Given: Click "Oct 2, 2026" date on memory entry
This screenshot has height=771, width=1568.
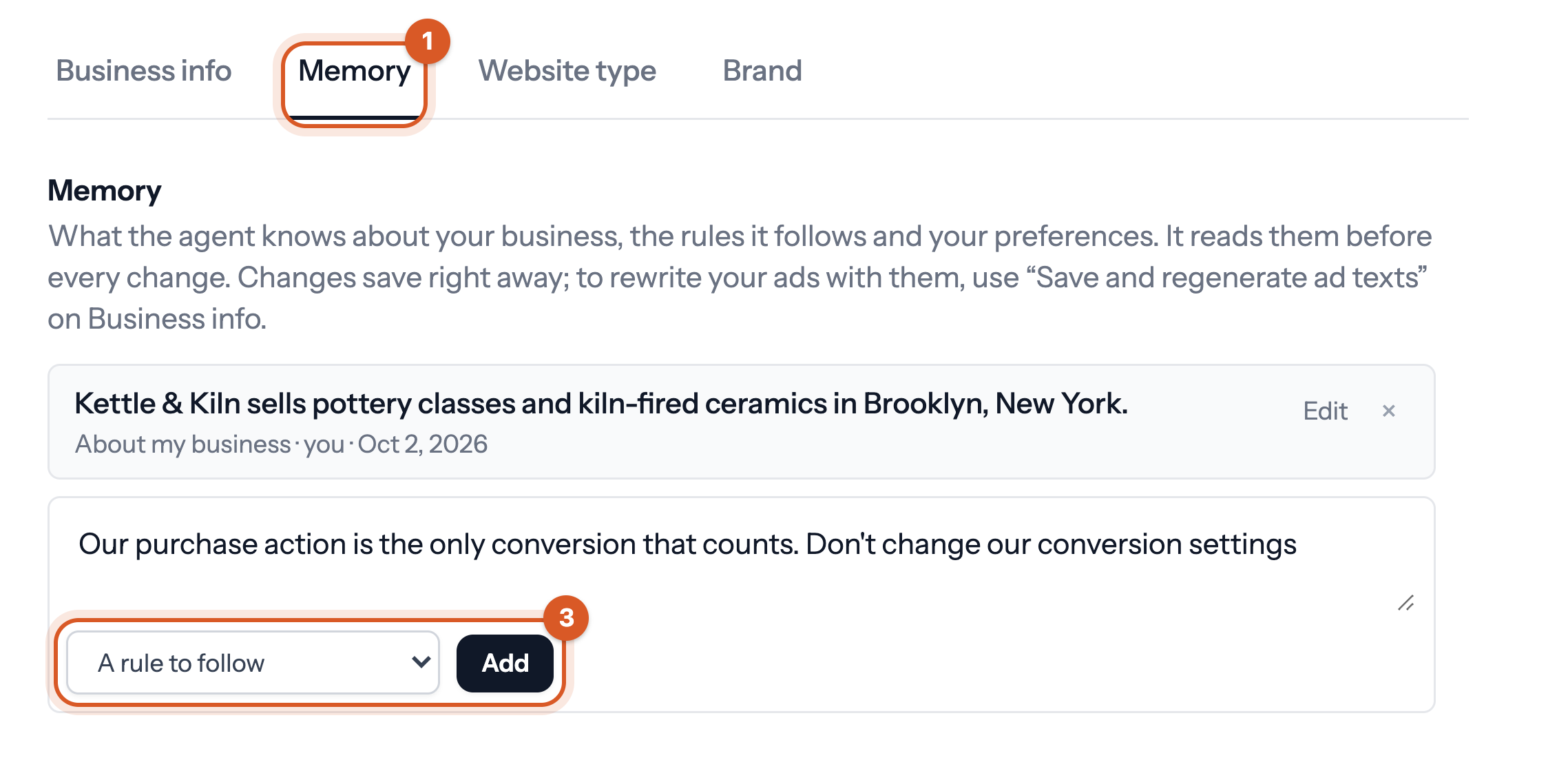Looking at the screenshot, I should pos(423,444).
